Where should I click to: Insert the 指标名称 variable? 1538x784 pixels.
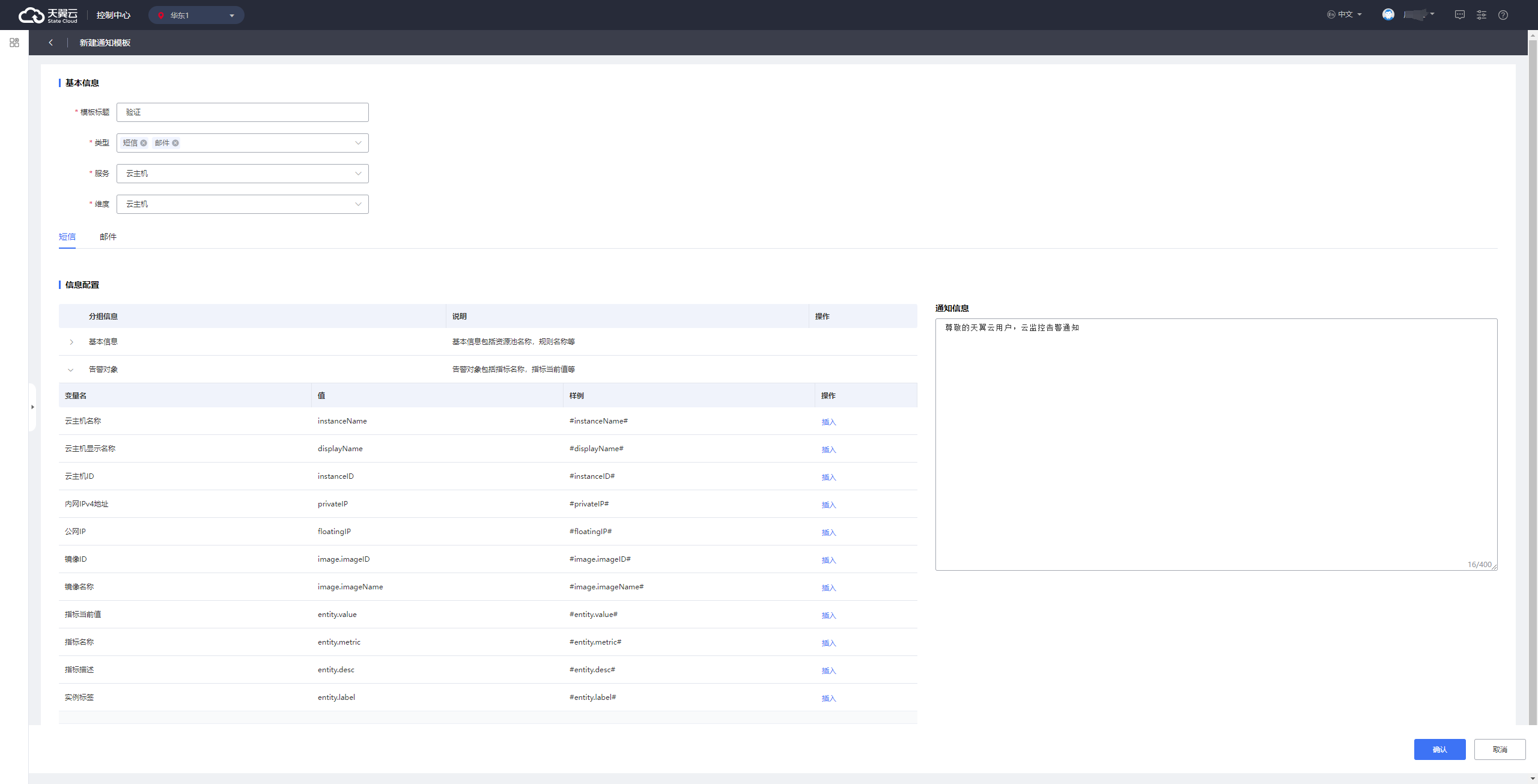click(x=828, y=643)
